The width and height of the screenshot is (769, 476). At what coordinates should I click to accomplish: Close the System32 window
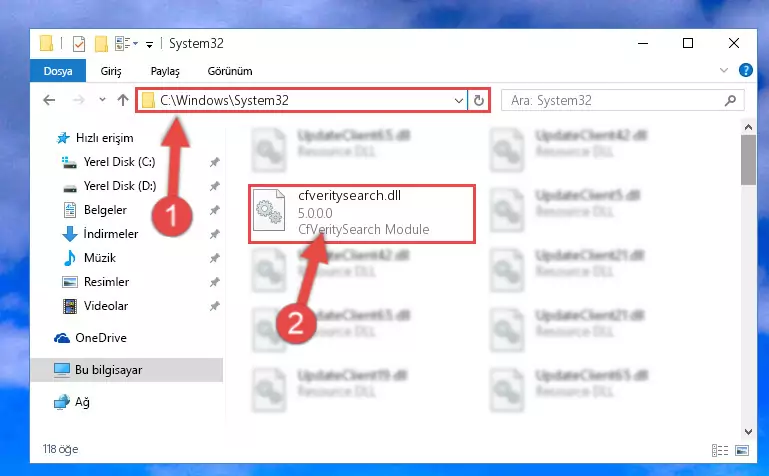734,43
